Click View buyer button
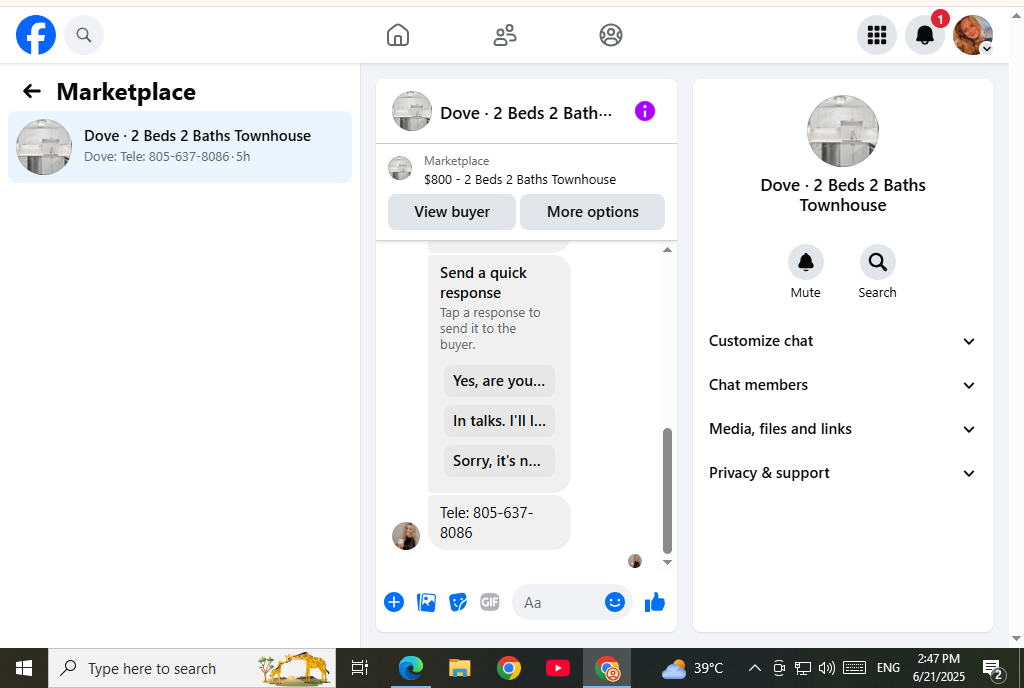 click(452, 211)
